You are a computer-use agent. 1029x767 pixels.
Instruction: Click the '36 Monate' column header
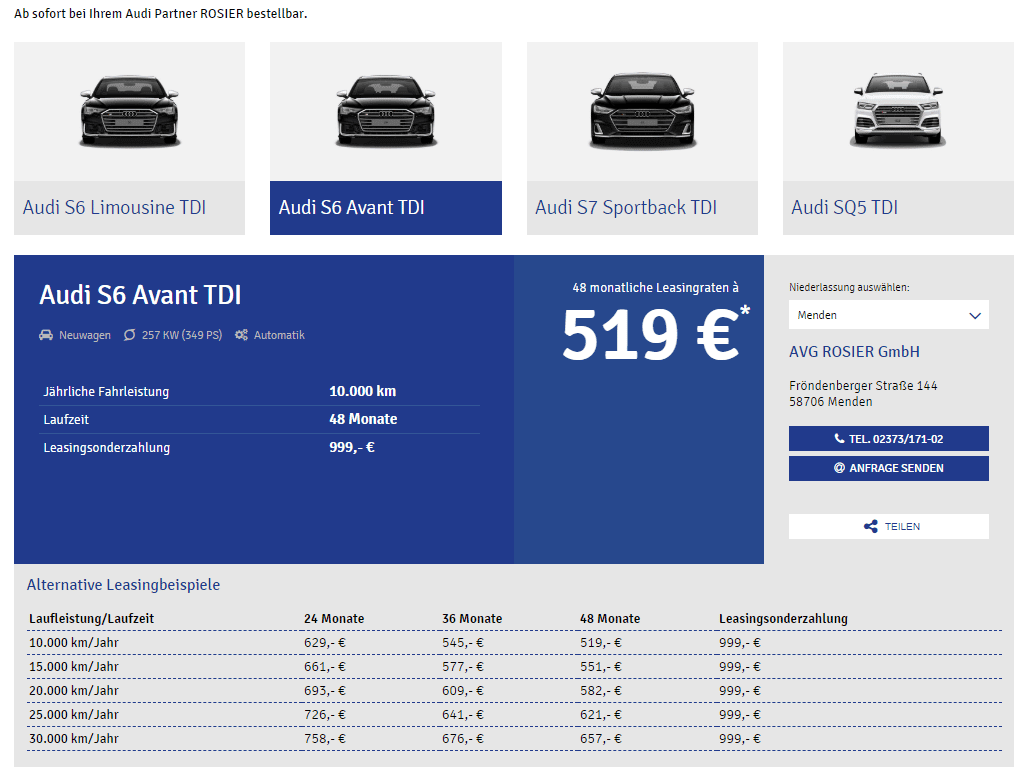[472, 618]
